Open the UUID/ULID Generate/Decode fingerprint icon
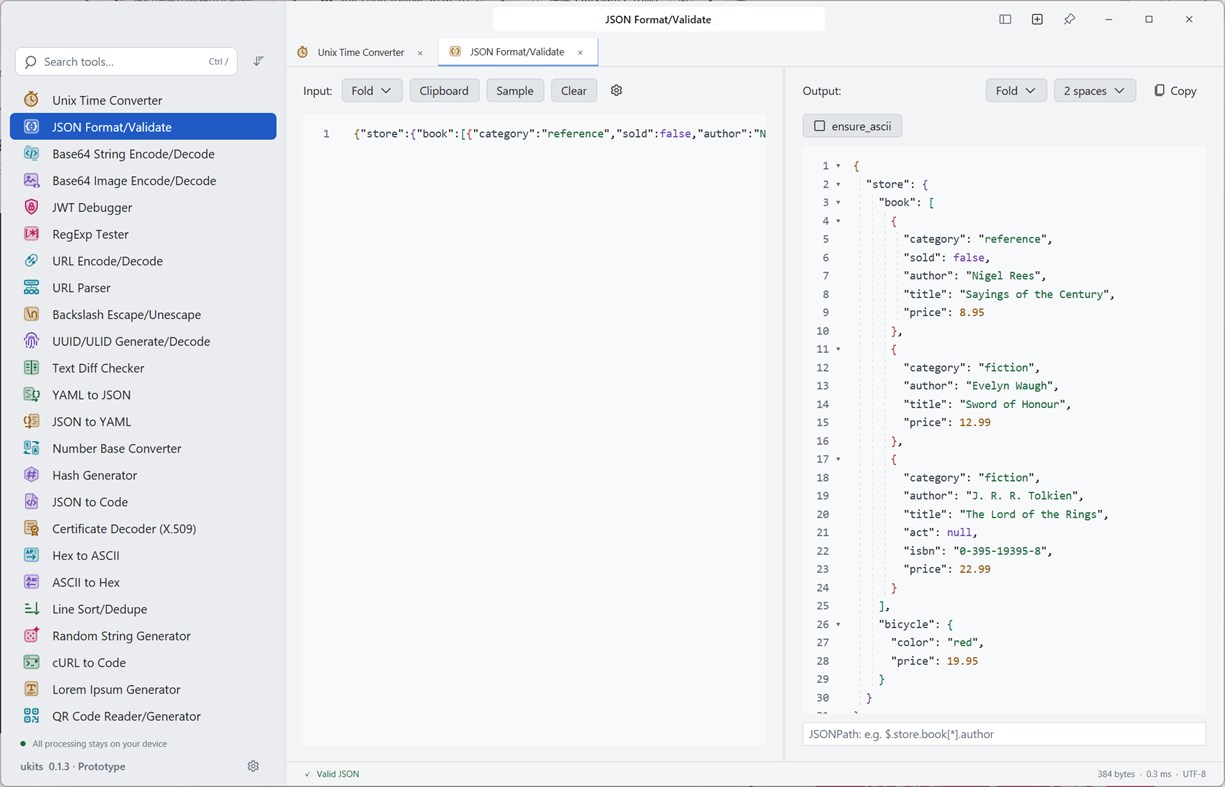This screenshot has width=1225, height=787. pyautogui.click(x=32, y=341)
